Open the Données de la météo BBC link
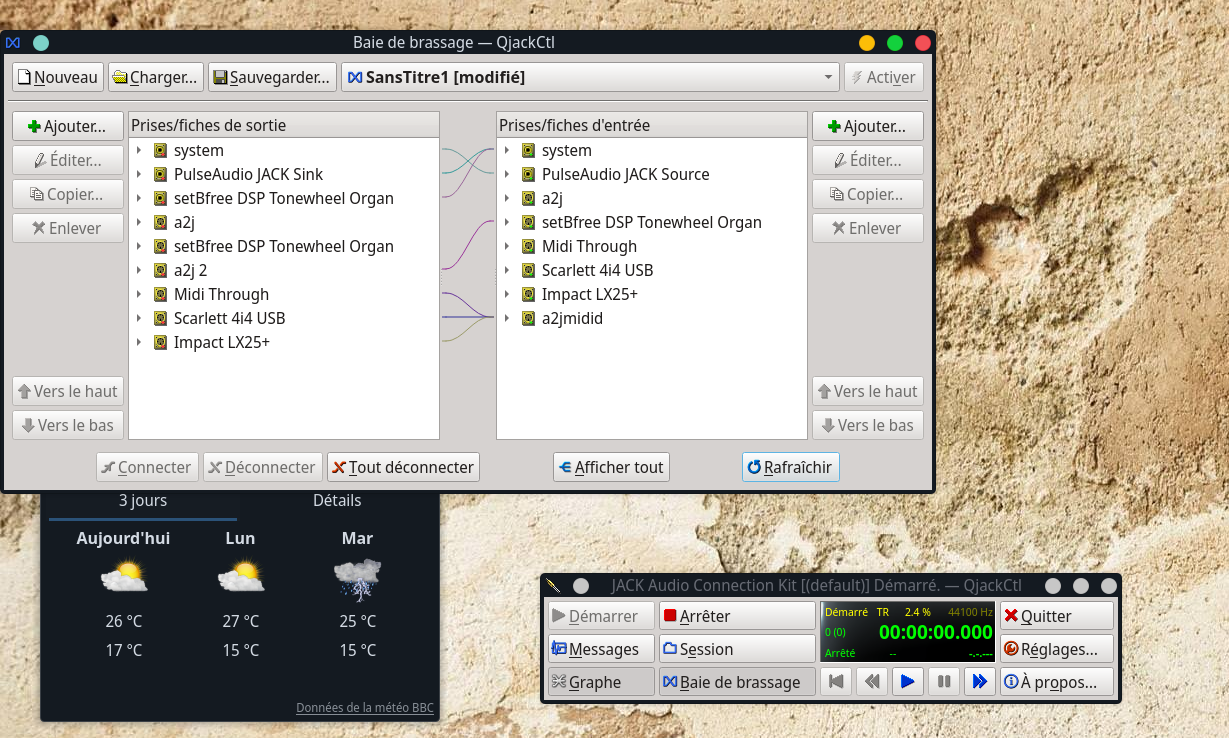Image resolution: width=1229 pixels, height=738 pixels. (365, 708)
